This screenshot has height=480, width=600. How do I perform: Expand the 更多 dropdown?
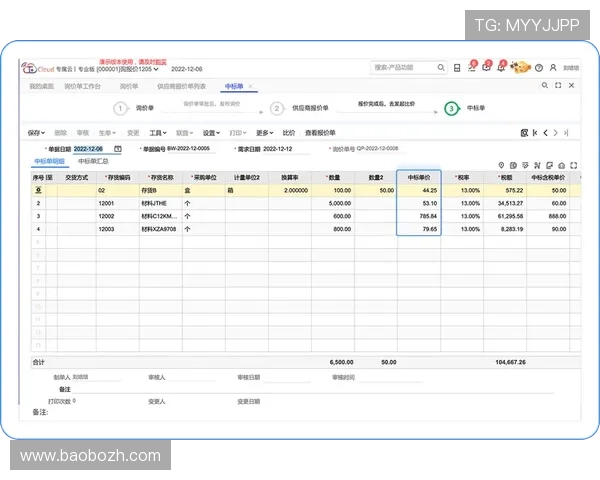[264, 132]
